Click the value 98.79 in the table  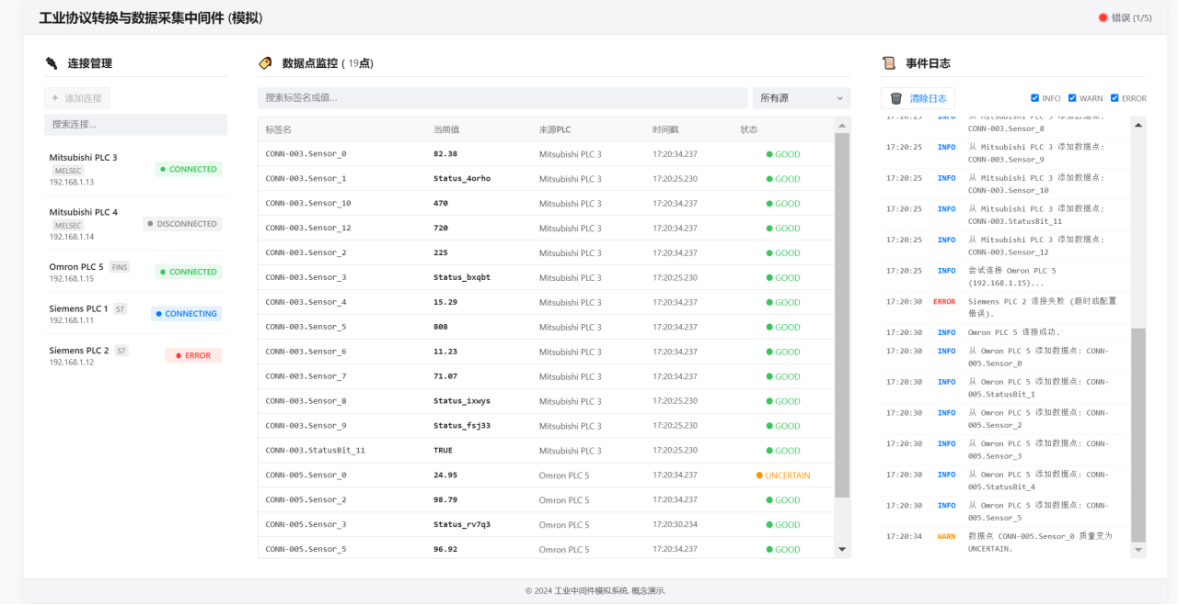(445, 500)
